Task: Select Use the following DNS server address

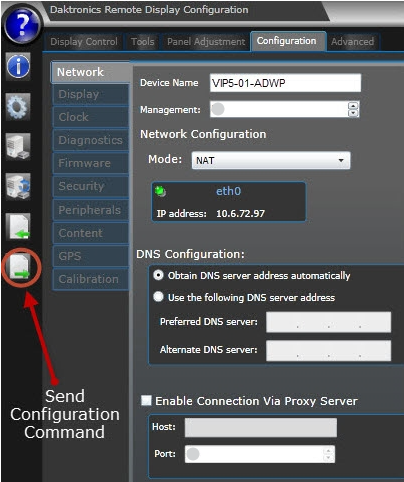Action: pos(158,297)
